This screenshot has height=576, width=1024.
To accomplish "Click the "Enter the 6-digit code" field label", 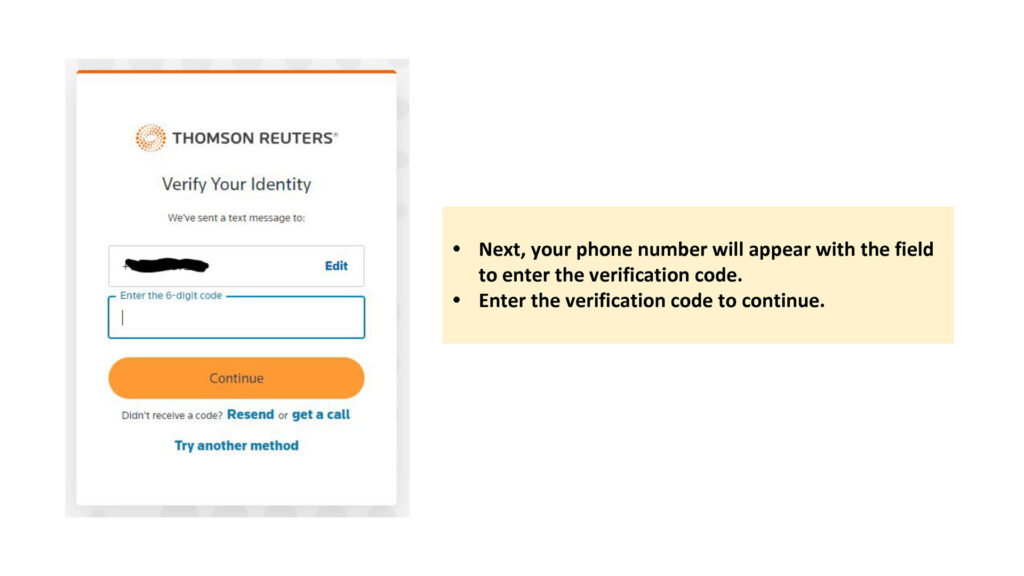I will coord(171,296).
